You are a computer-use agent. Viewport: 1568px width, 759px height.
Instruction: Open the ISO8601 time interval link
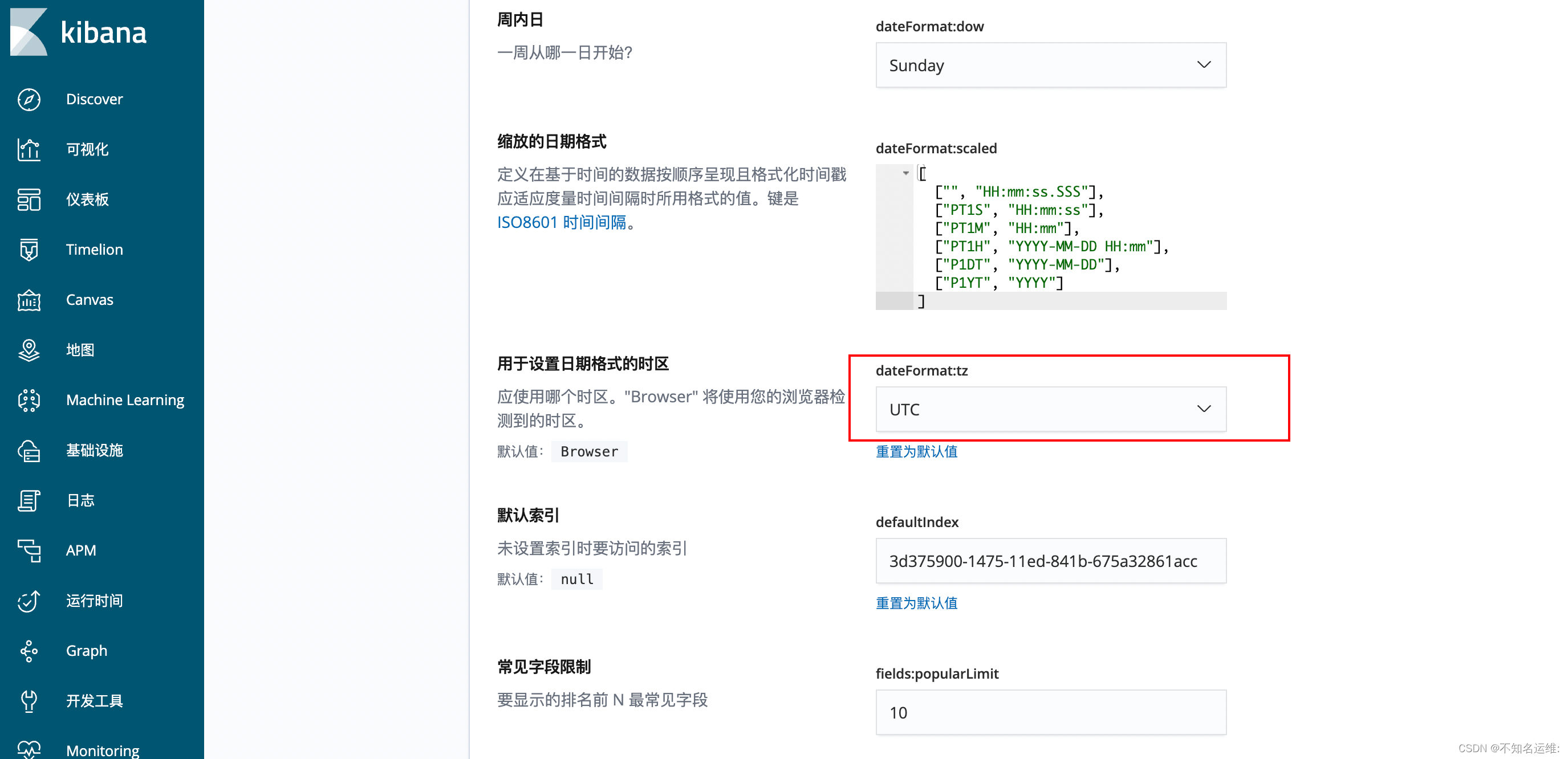click(x=561, y=223)
